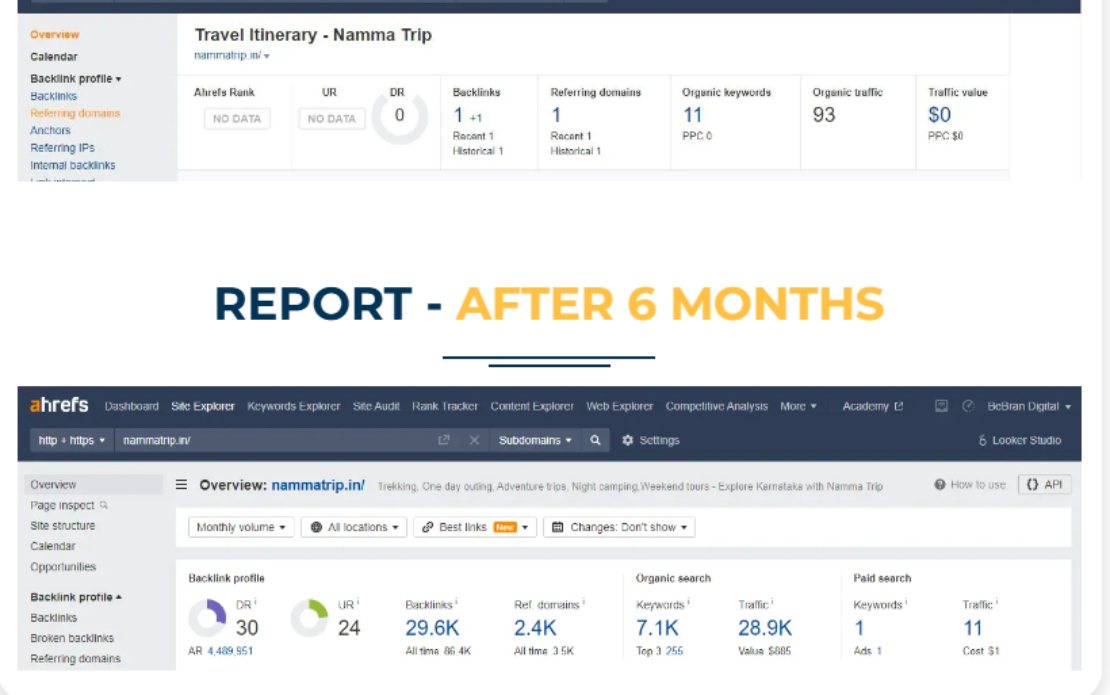
Task: Expand the Subdomains mode dropdown
Action: pyautogui.click(x=534, y=440)
